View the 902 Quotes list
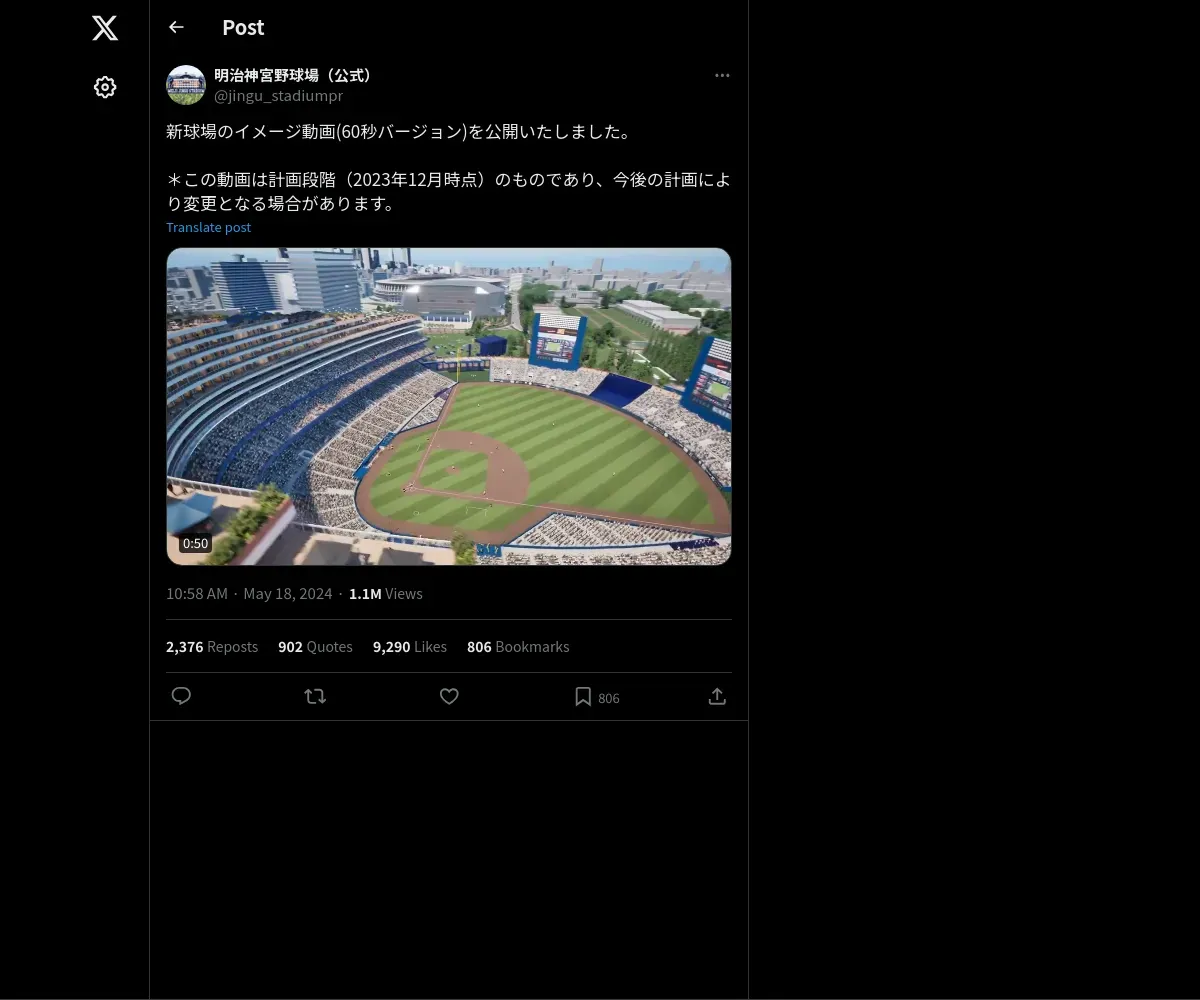The width and height of the screenshot is (1200, 1000). pyautogui.click(x=315, y=647)
